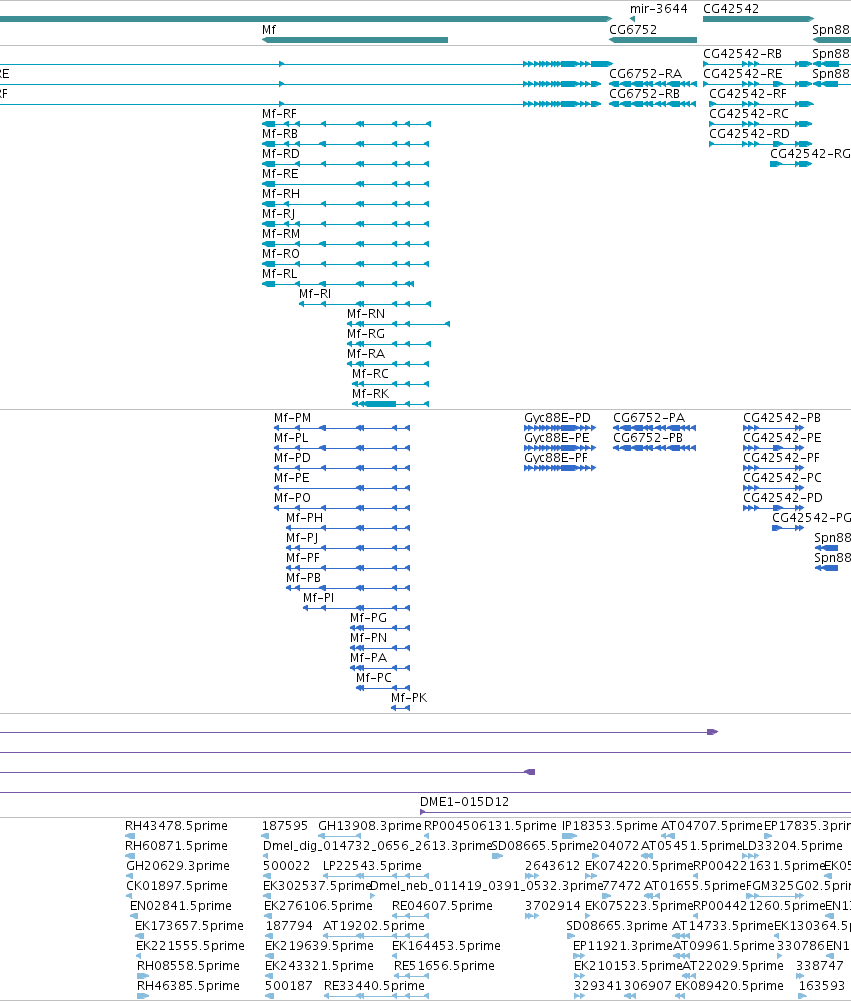Select the Mf-PH protein feature
Image resolution: width=851 pixels, height=1001 pixels.
click(348, 528)
